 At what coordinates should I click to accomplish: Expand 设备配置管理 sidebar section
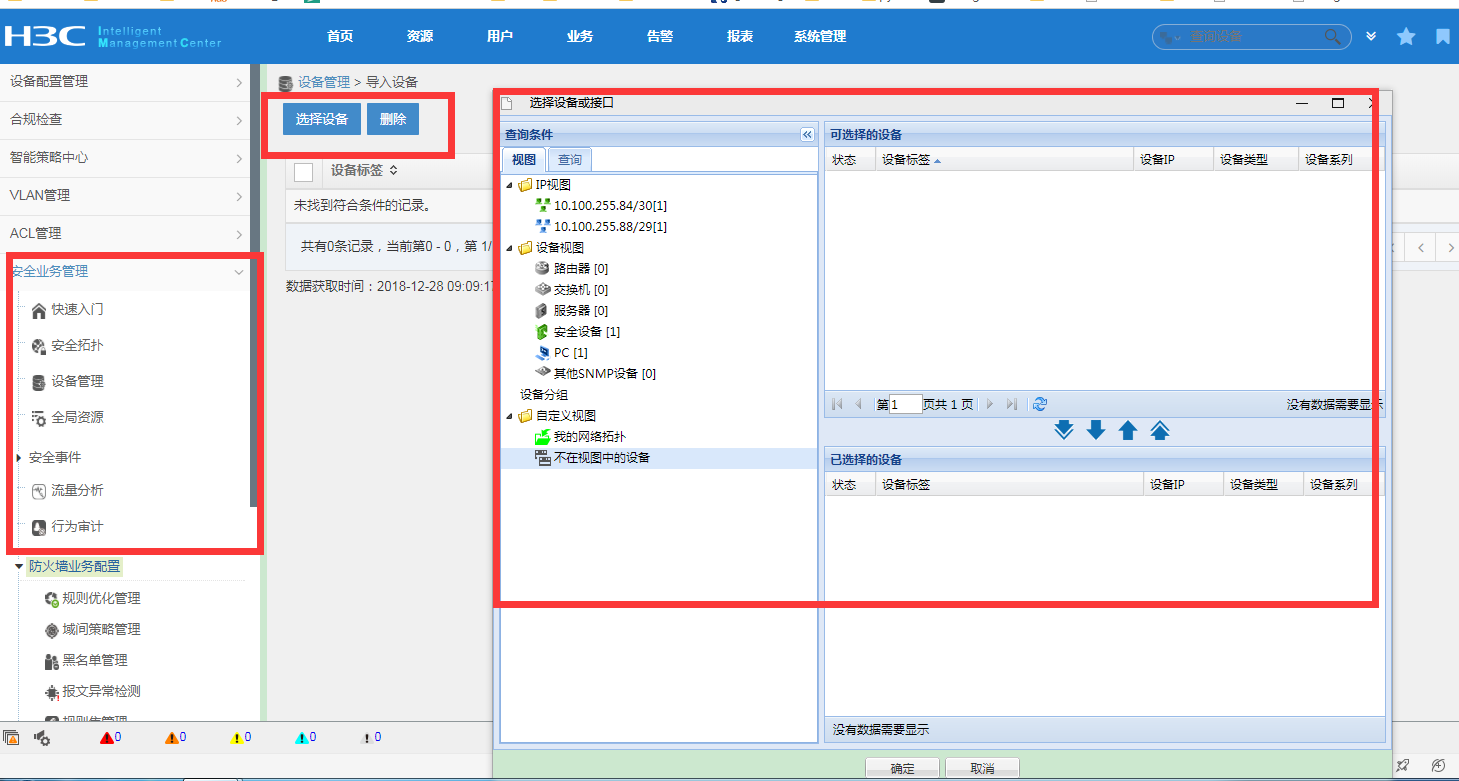pos(125,81)
